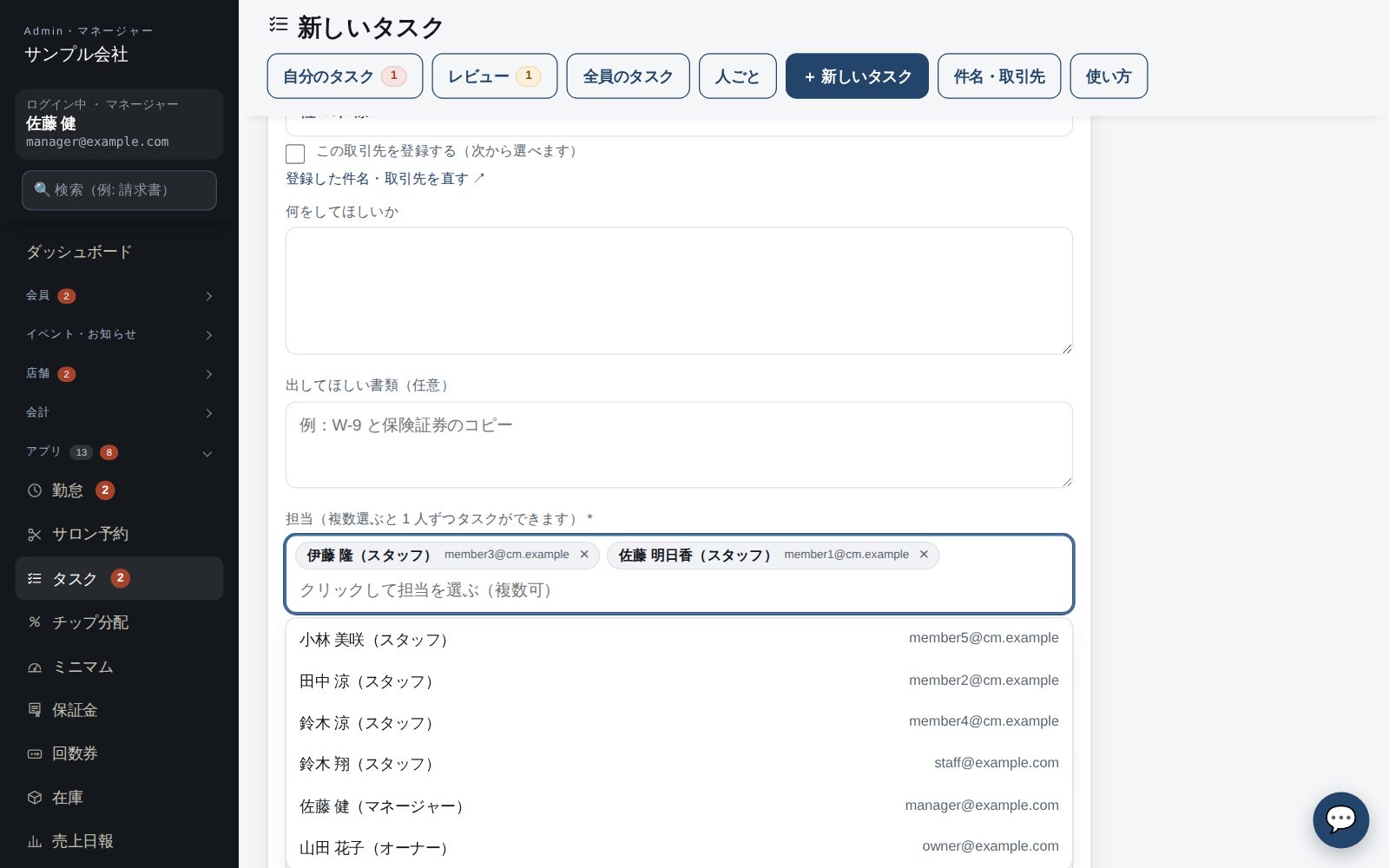Click the clock icon beside 勤怠
Screen dimensions: 1389x868
pyautogui.click(x=35, y=490)
